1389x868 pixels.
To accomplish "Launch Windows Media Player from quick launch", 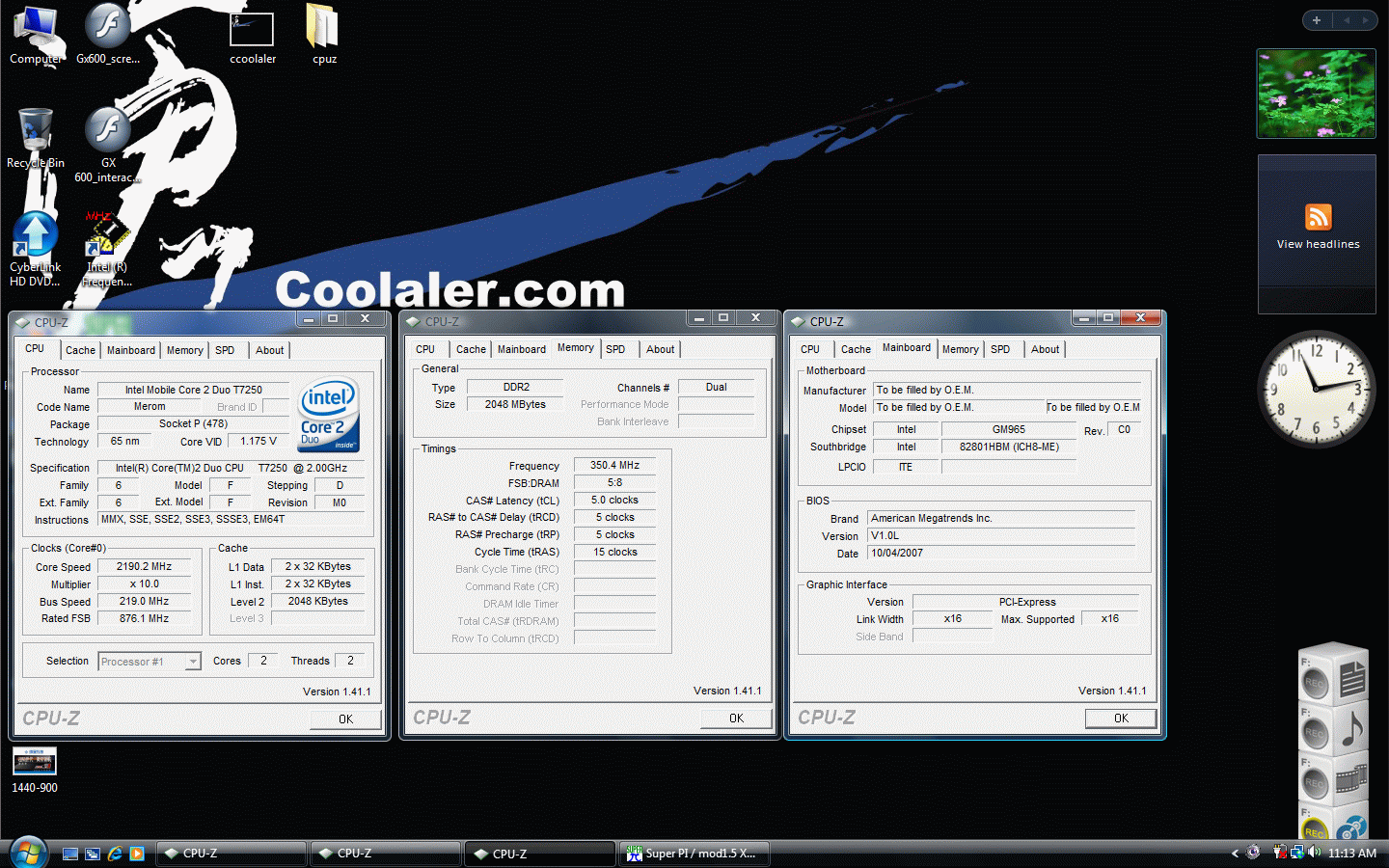I will click(x=137, y=854).
